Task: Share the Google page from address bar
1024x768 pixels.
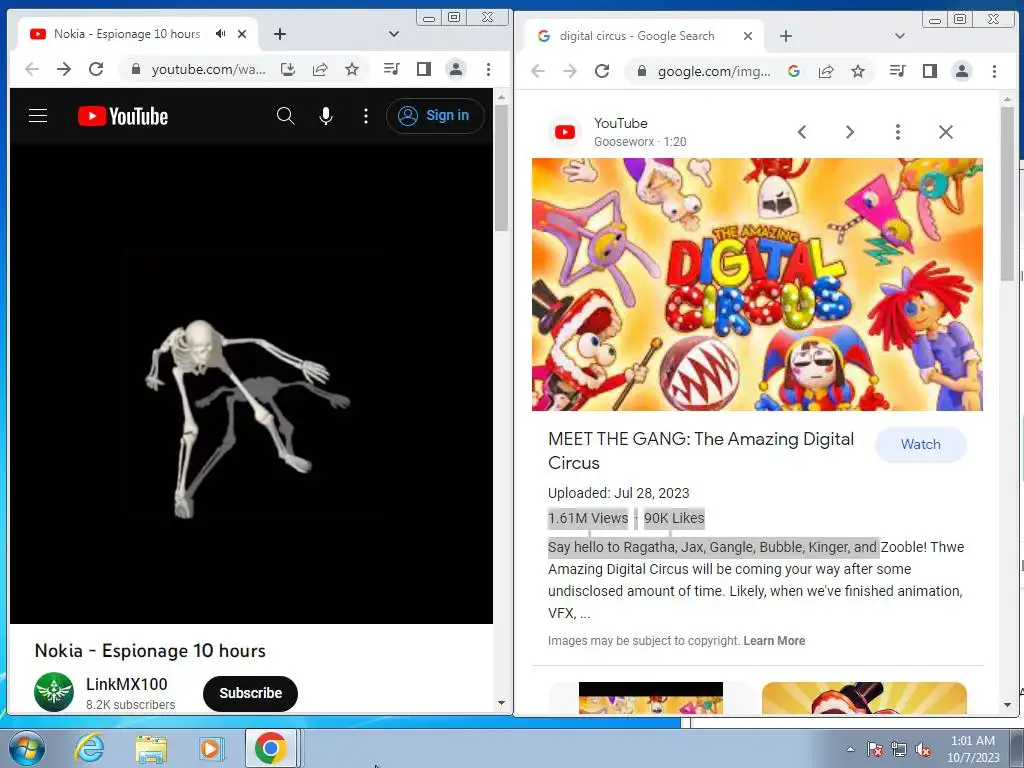Action: 826,71
